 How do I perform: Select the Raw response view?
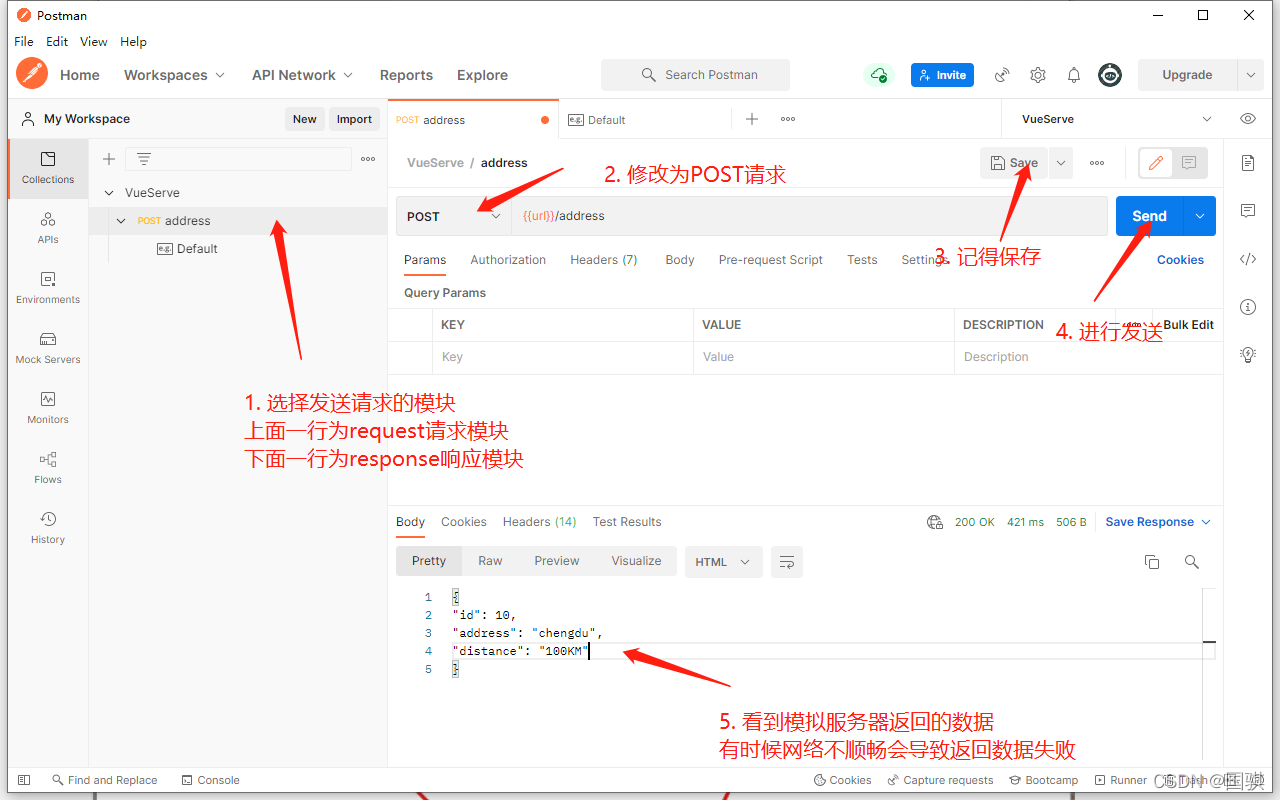click(490, 561)
